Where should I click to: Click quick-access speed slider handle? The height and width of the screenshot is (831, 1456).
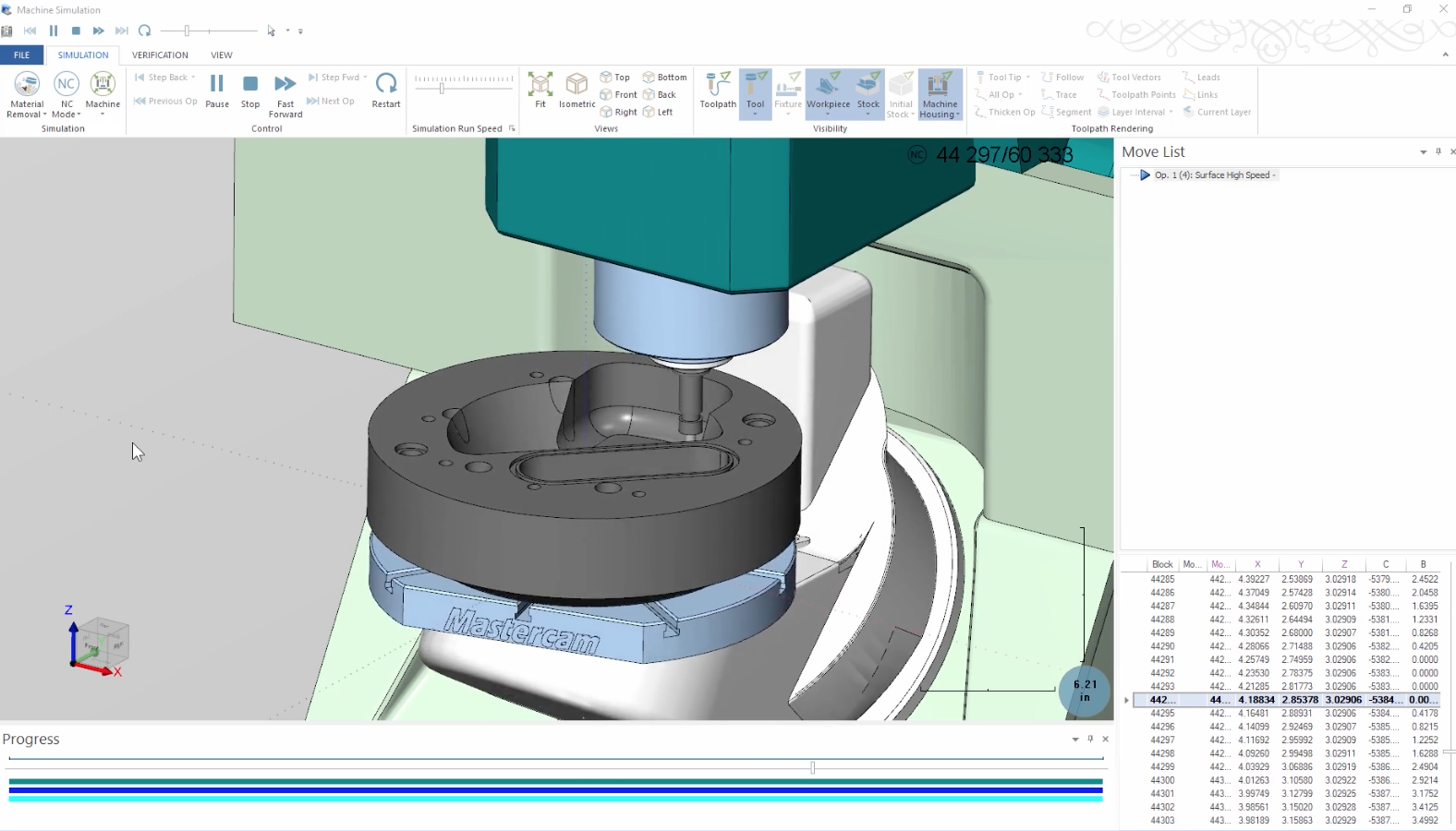click(x=187, y=30)
